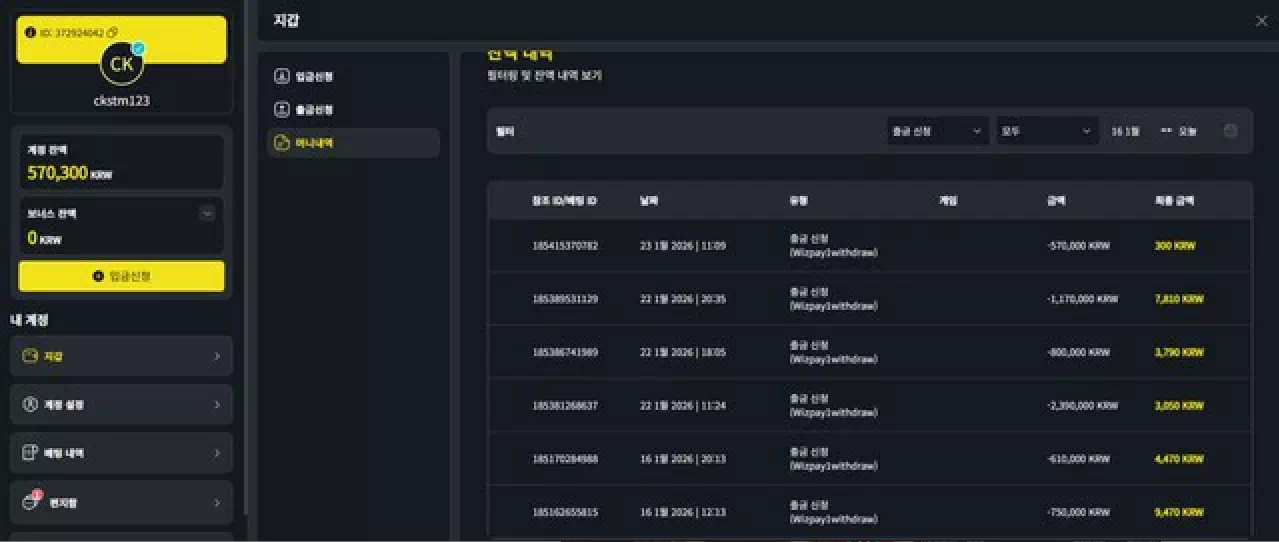Click the 날짜 date column header
The image size is (1279, 542).
(x=648, y=201)
